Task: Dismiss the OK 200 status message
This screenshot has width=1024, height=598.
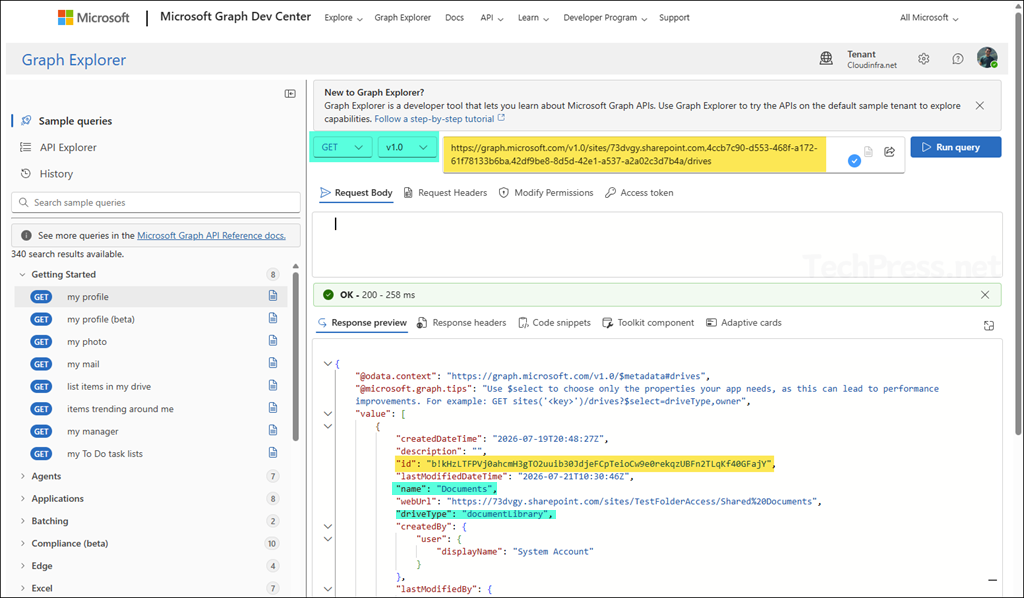Action: (985, 294)
